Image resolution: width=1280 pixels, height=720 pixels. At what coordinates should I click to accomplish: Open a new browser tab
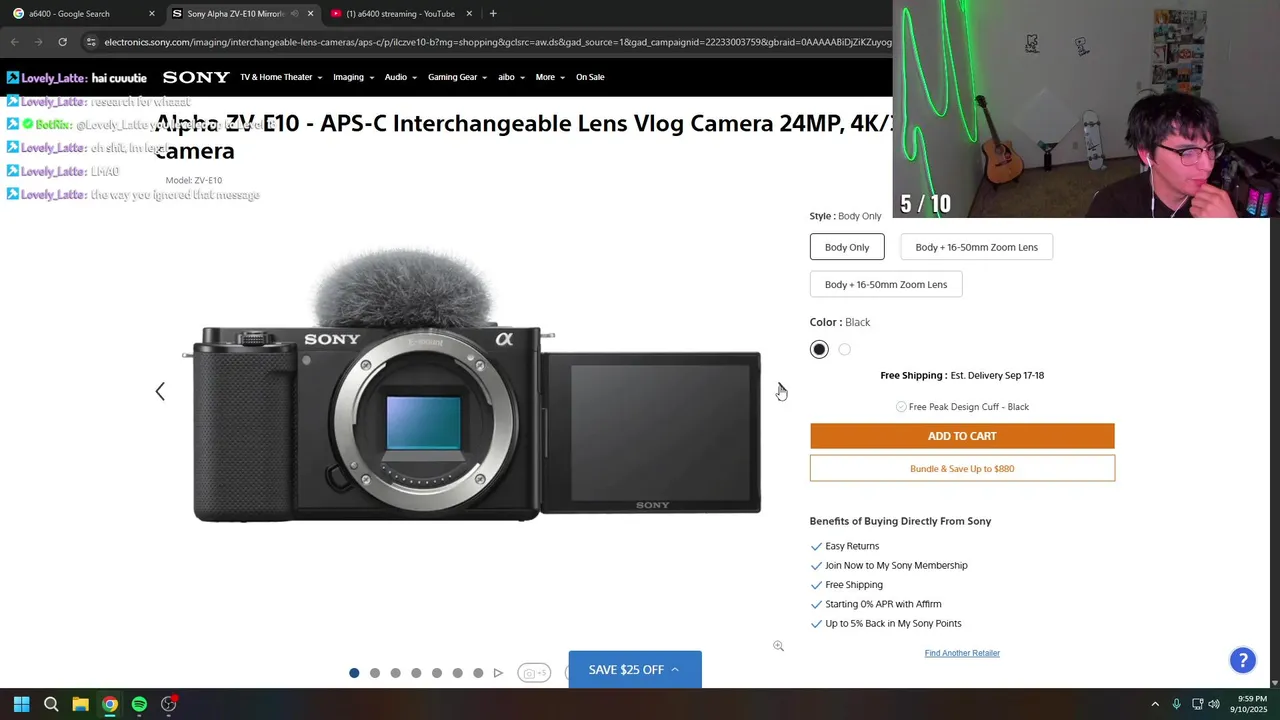pos(493,14)
